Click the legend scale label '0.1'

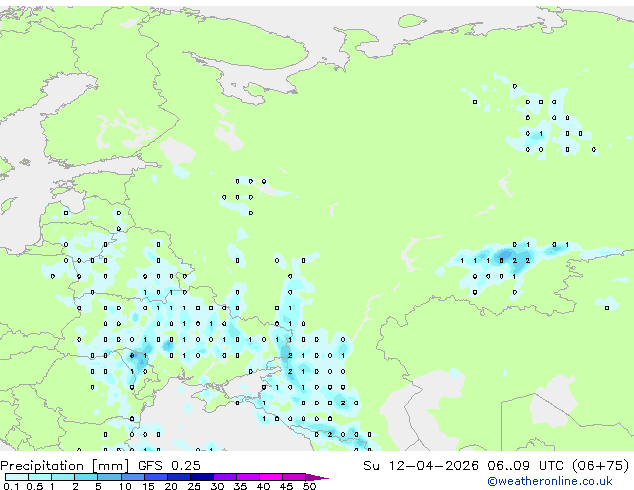[x=11, y=486]
